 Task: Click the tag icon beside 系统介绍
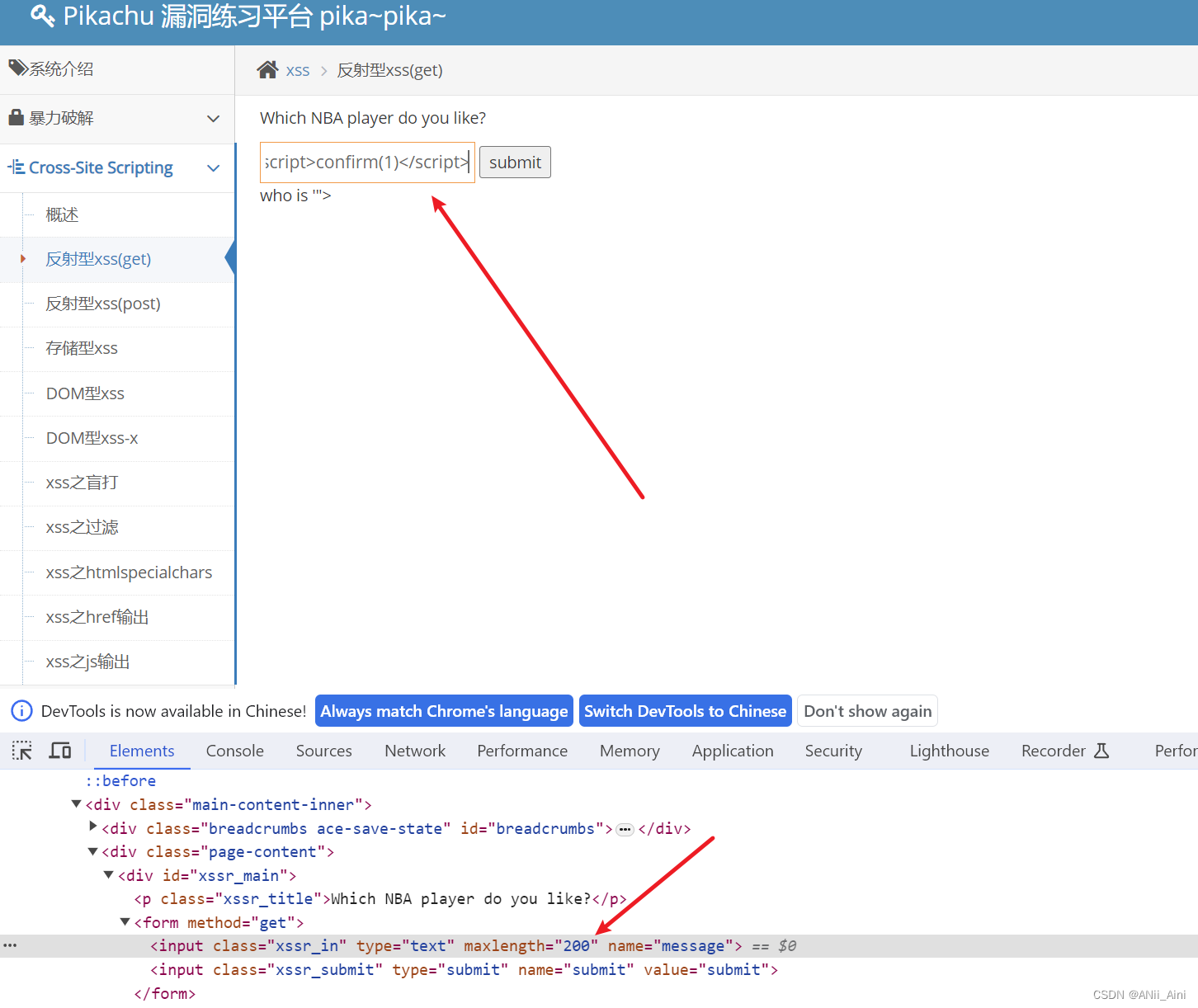(x=18, y=68)
